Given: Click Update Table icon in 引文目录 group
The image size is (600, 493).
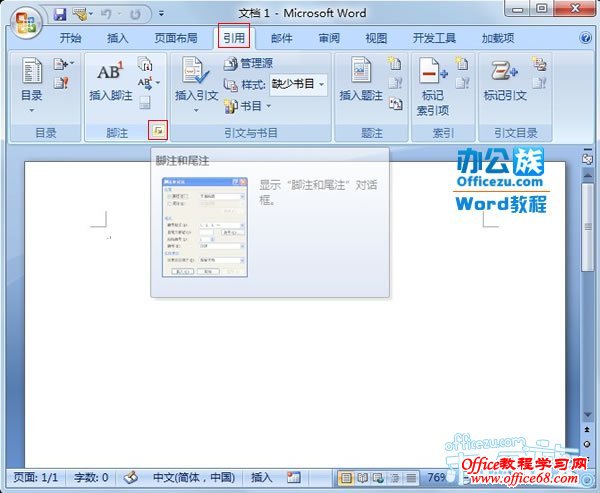Looking at the screenshot, I should pos(539,83).
